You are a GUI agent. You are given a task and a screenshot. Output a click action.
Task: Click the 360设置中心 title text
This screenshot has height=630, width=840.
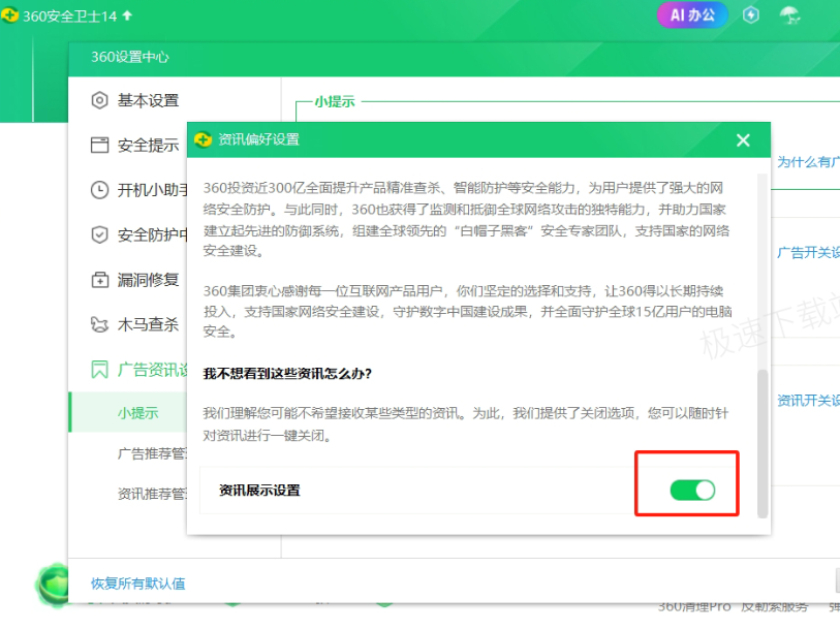[x=130, y=57]
